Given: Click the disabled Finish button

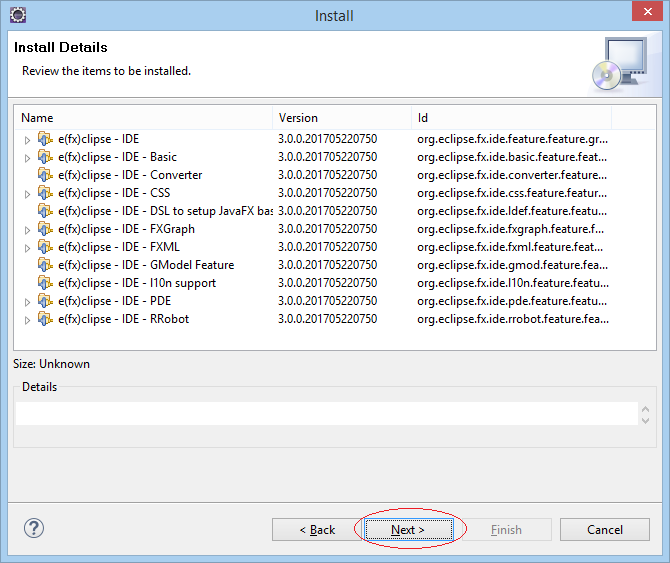Looking at the screenshot, I should pos(506,530).
